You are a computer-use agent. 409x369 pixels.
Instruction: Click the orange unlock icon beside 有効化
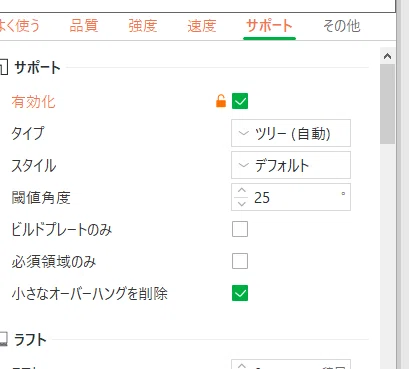click(x=221, y=101)
